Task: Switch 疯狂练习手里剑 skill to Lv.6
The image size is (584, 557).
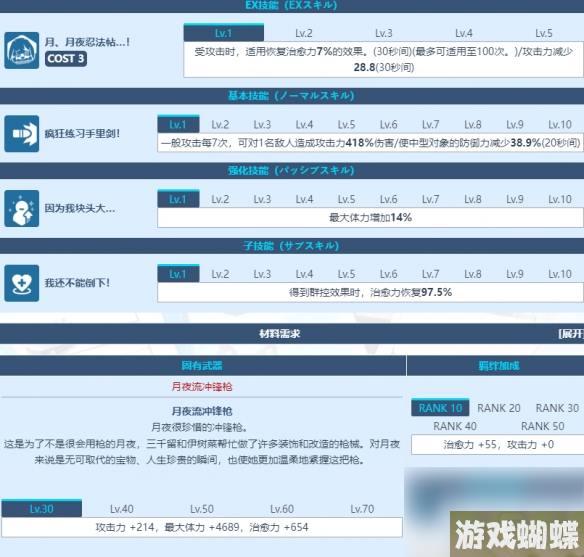Action: tap(388, 124)
